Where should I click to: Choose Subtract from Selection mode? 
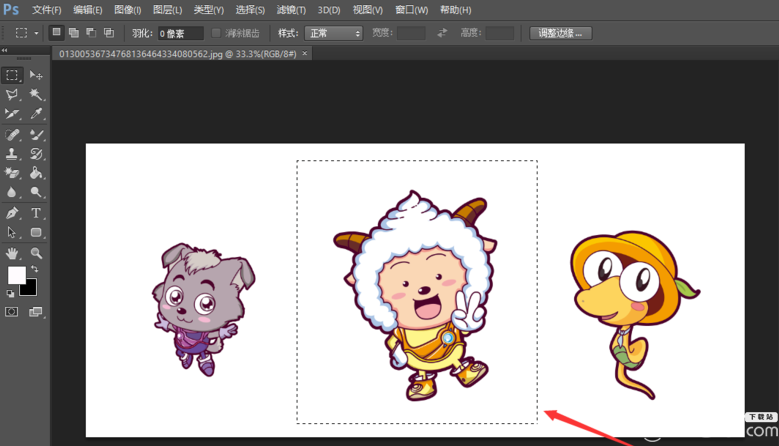(91, 33)
